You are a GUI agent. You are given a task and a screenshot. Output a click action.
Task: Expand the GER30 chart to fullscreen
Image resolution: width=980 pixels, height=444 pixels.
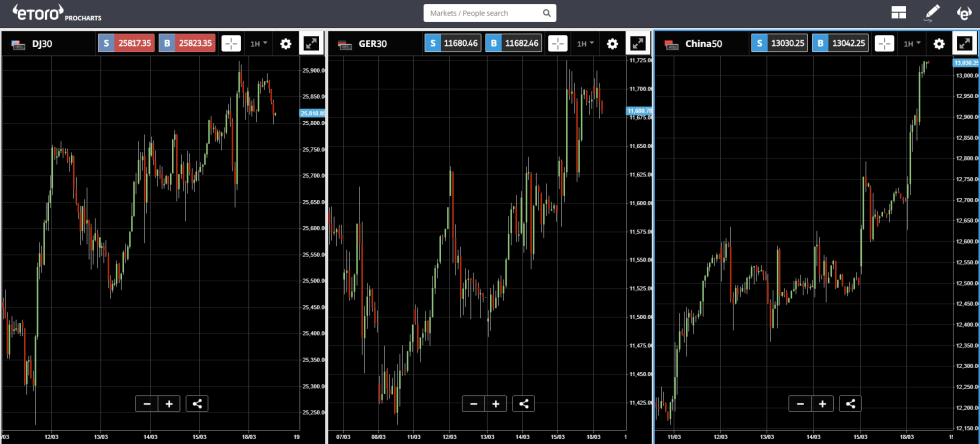pyautogui.click(x=638, y=44)
